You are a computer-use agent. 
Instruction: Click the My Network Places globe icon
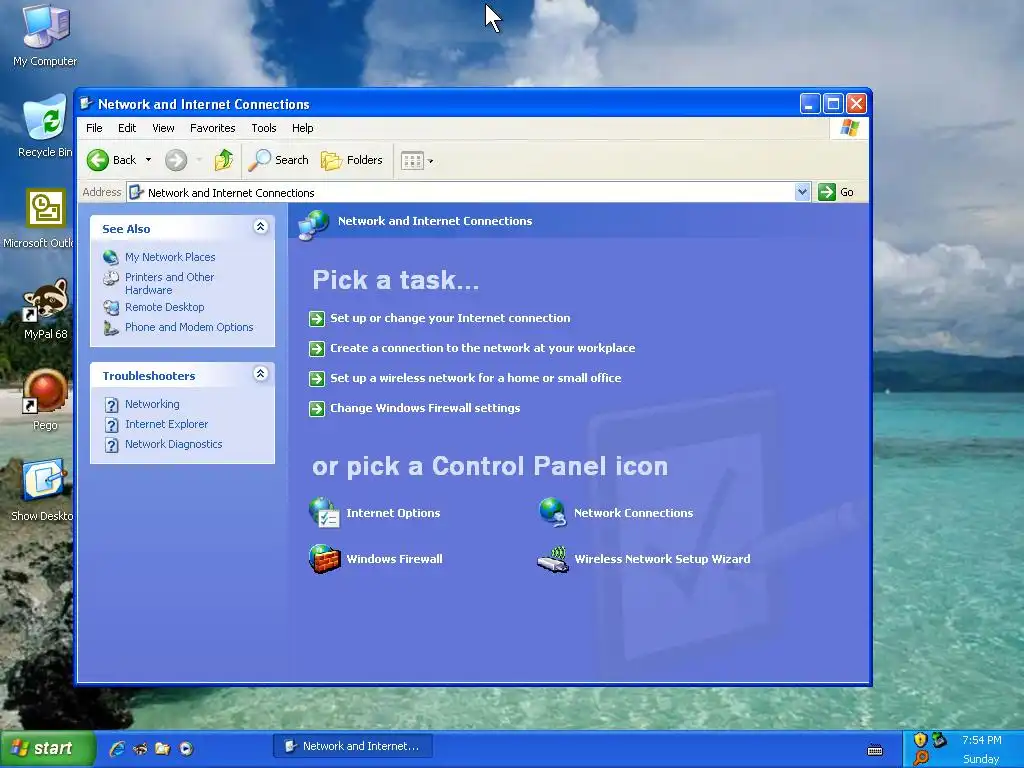tap(111, 257)
